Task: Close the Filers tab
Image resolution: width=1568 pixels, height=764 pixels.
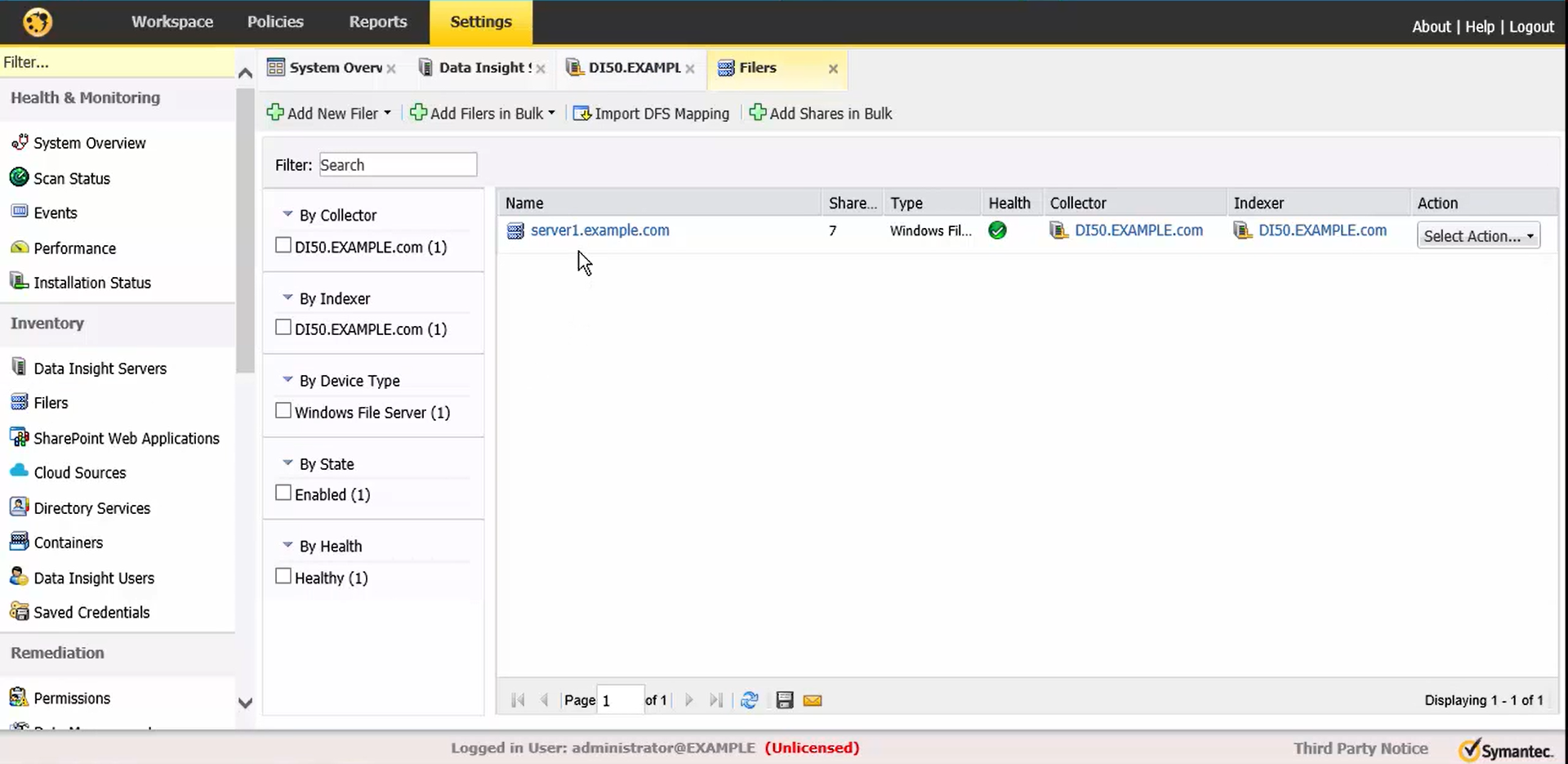Action: 833,69
